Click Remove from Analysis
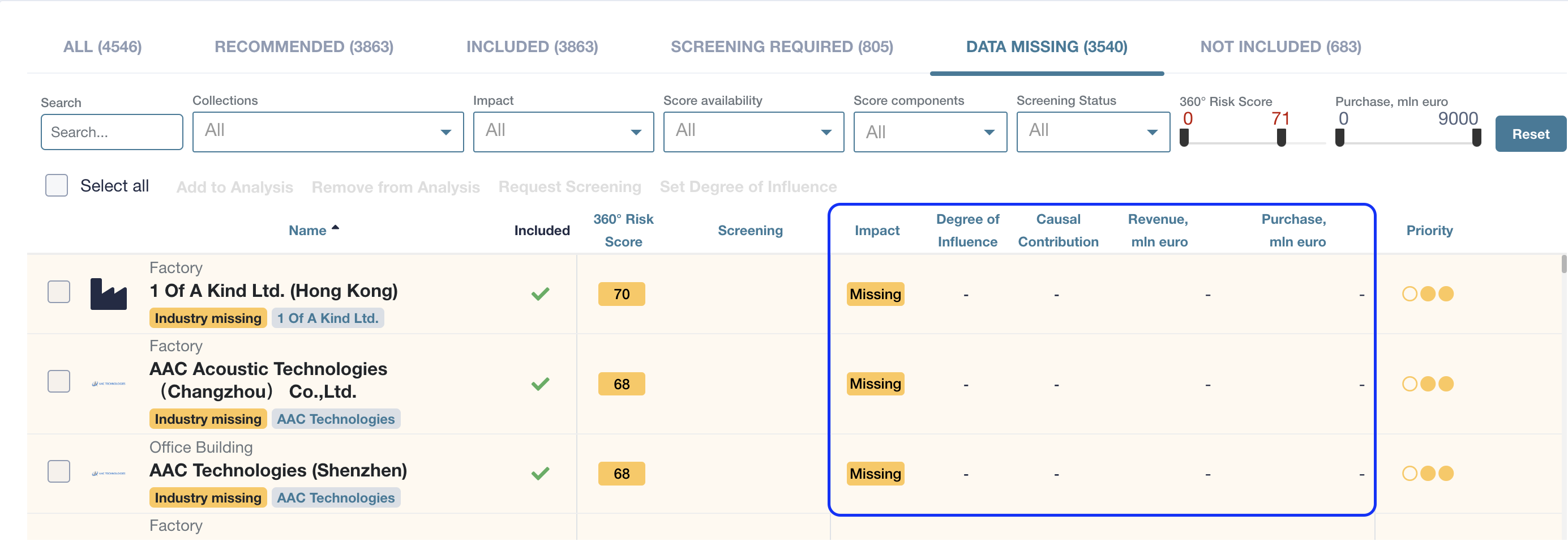The image size is (1568, 545). tap(396, 187)
